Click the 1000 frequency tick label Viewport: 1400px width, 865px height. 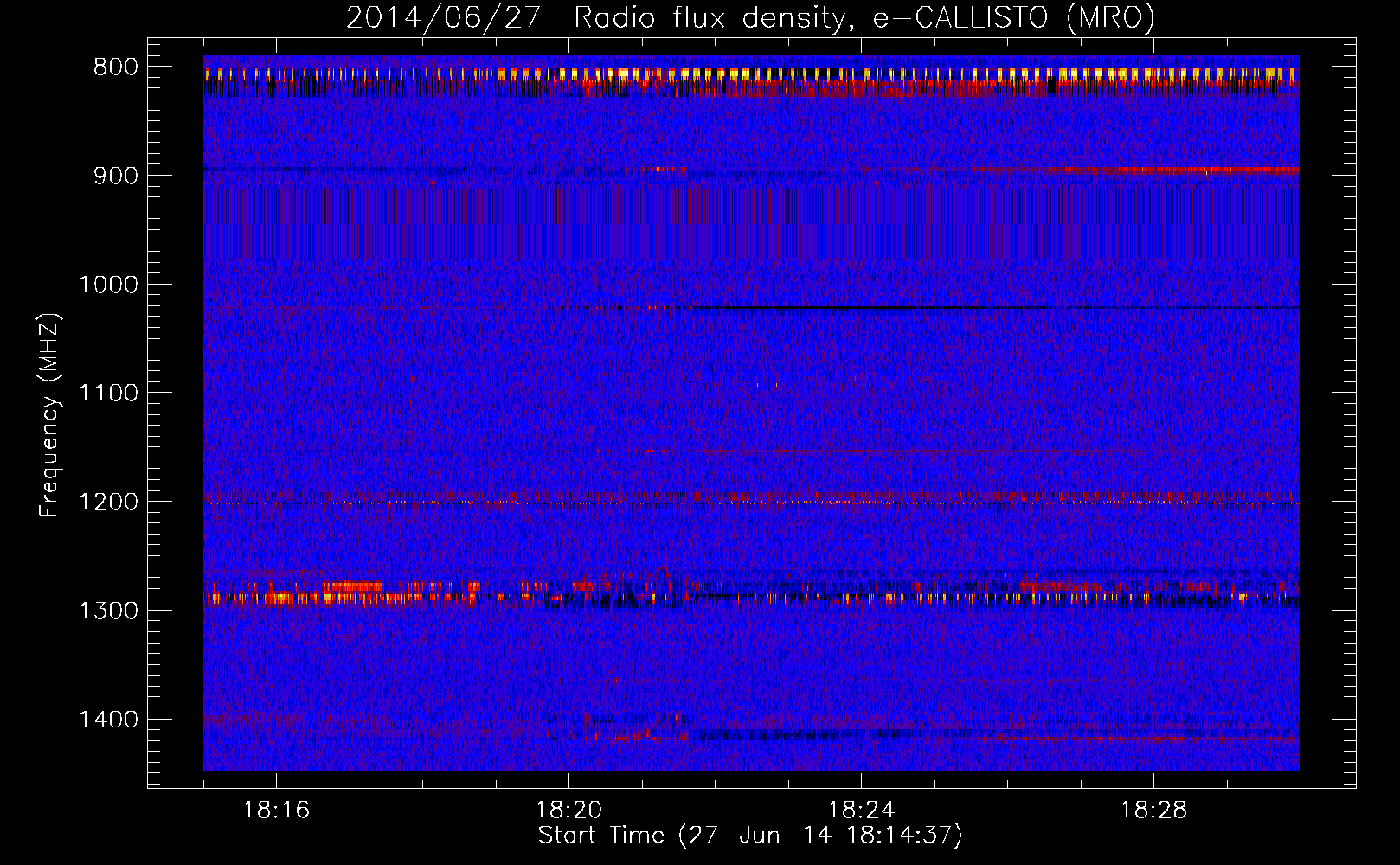[x=109, y=285]
